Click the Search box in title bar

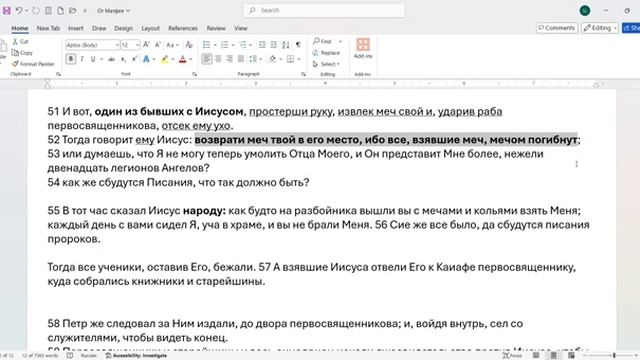point(324,11)
